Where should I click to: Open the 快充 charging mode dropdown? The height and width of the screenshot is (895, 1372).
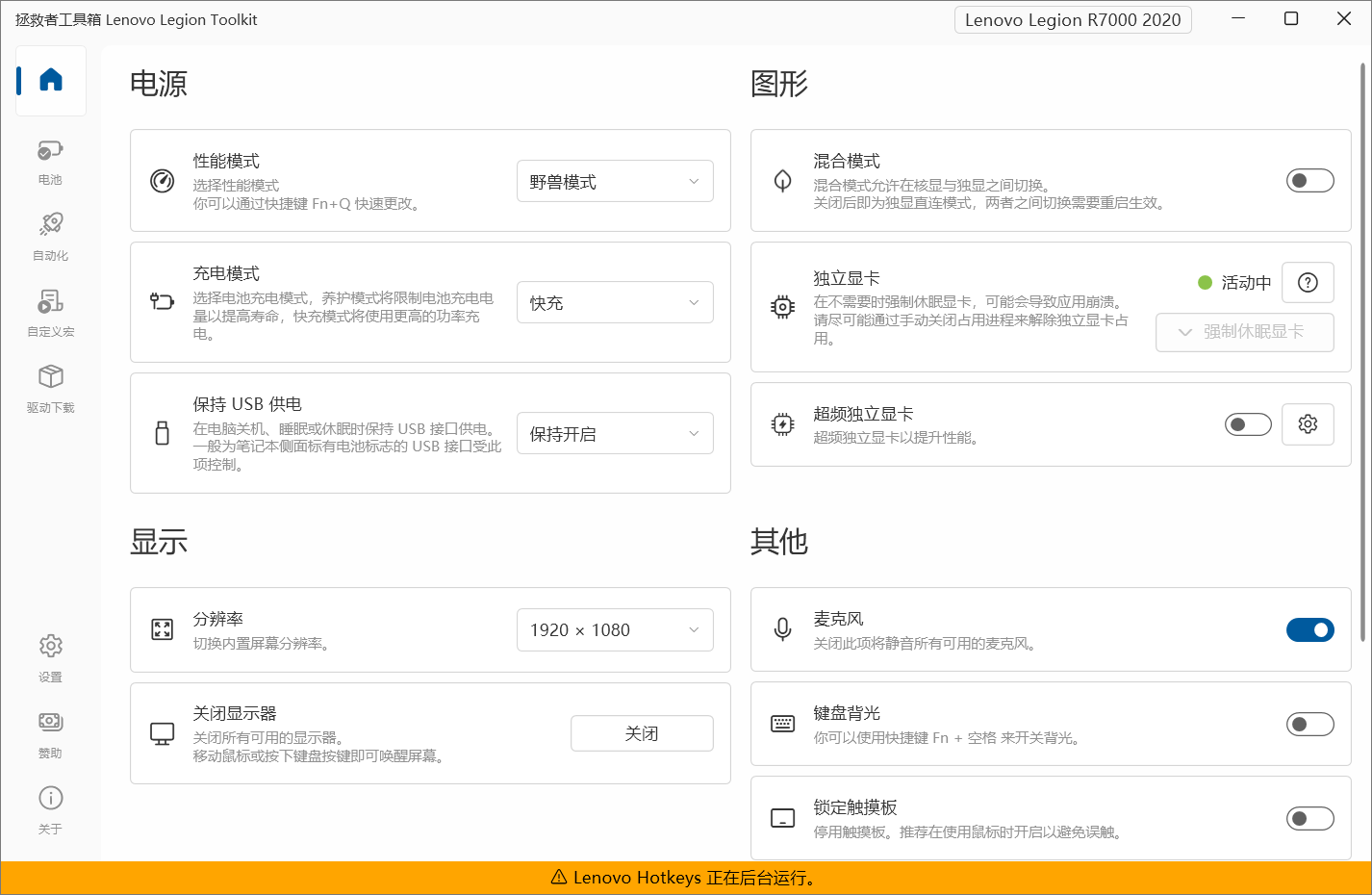tap(615, 302)
